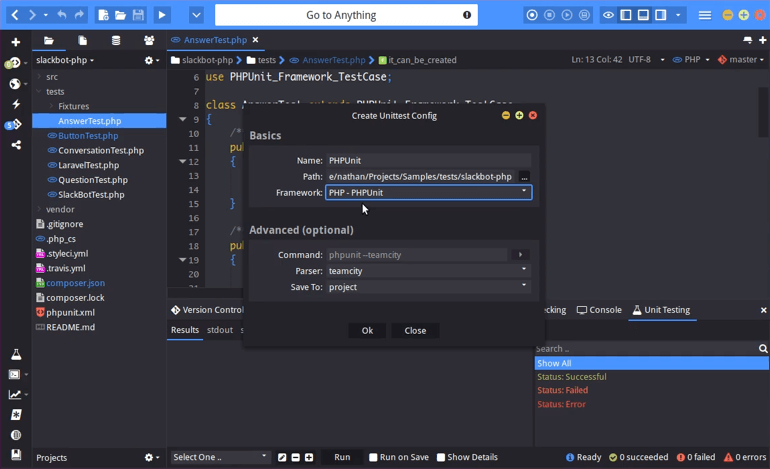Click the plus icon in side toolbar
Image resolution: width=770 pixels, height=469 pixels.
[16, 42]
